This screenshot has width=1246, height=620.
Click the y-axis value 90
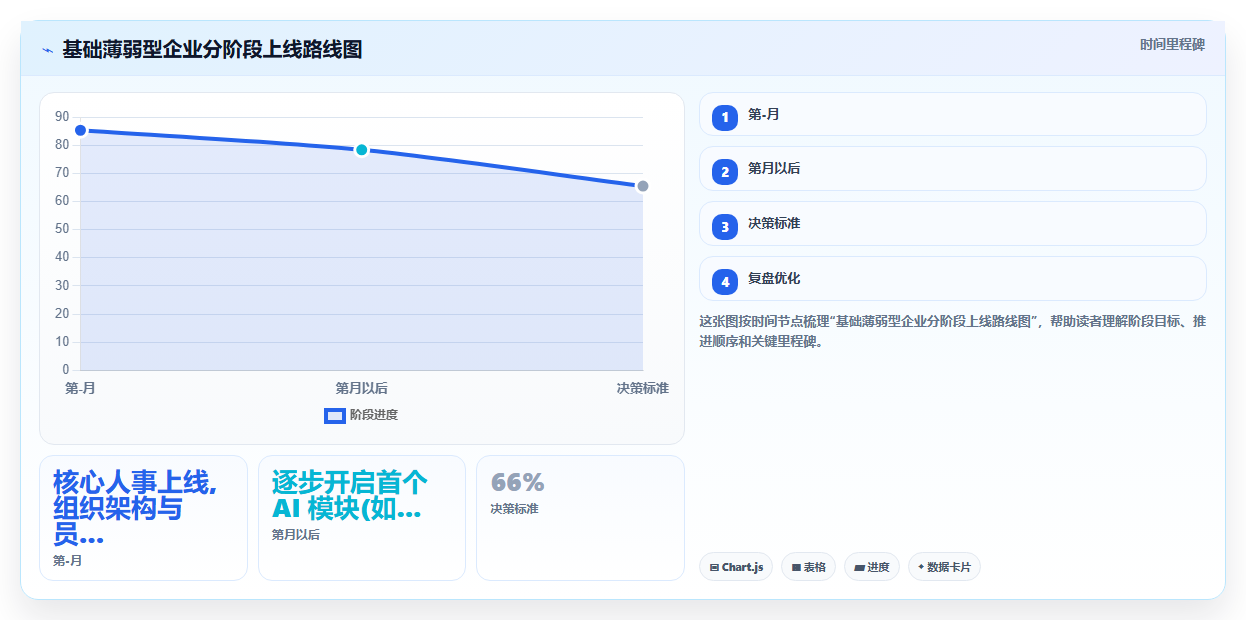tap(62, 117)
